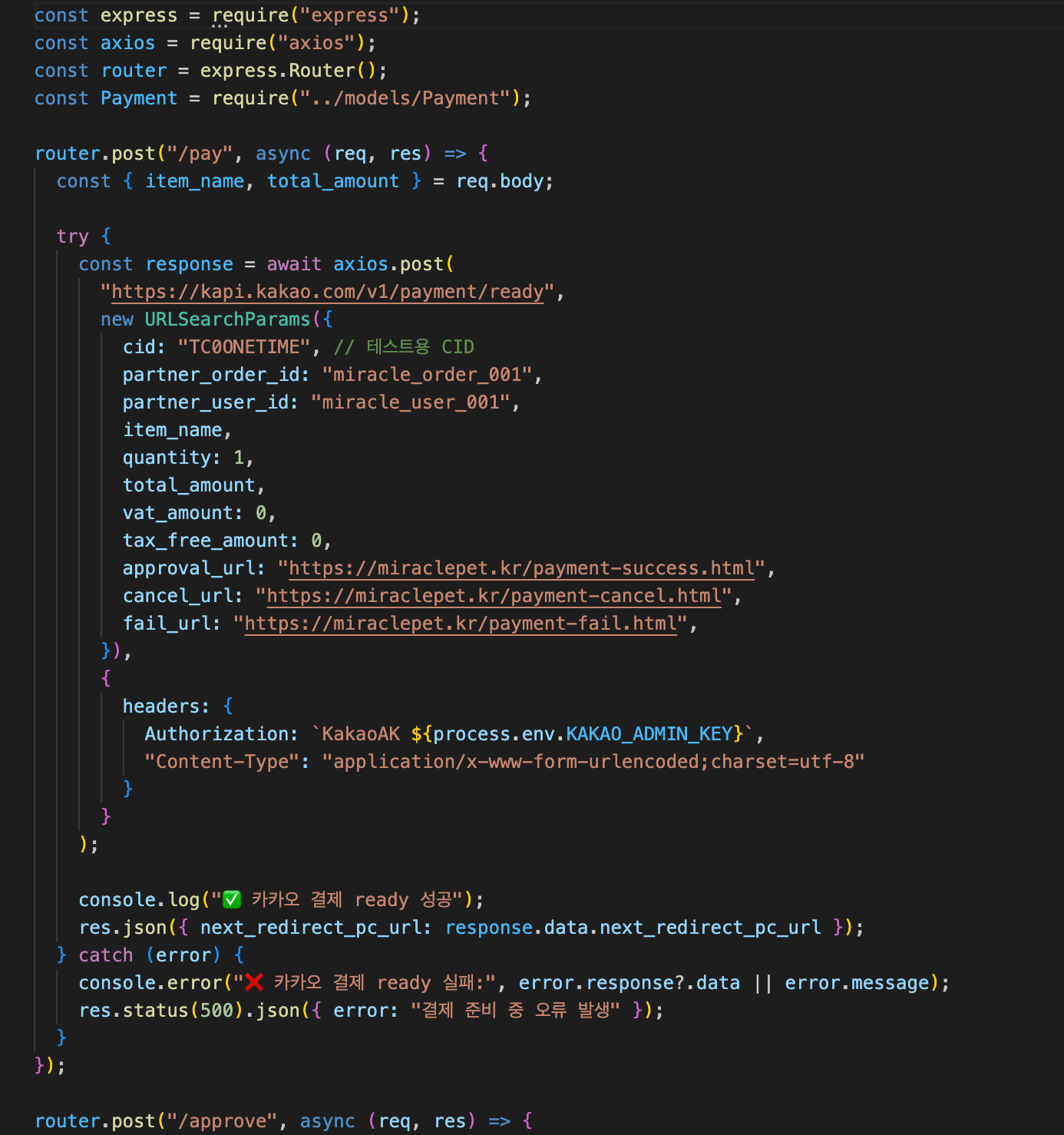The width and height of the screenshot is (1064, 1135).
Task: Click the "miracle_user_001" string
Action: (x=410, y=402)
